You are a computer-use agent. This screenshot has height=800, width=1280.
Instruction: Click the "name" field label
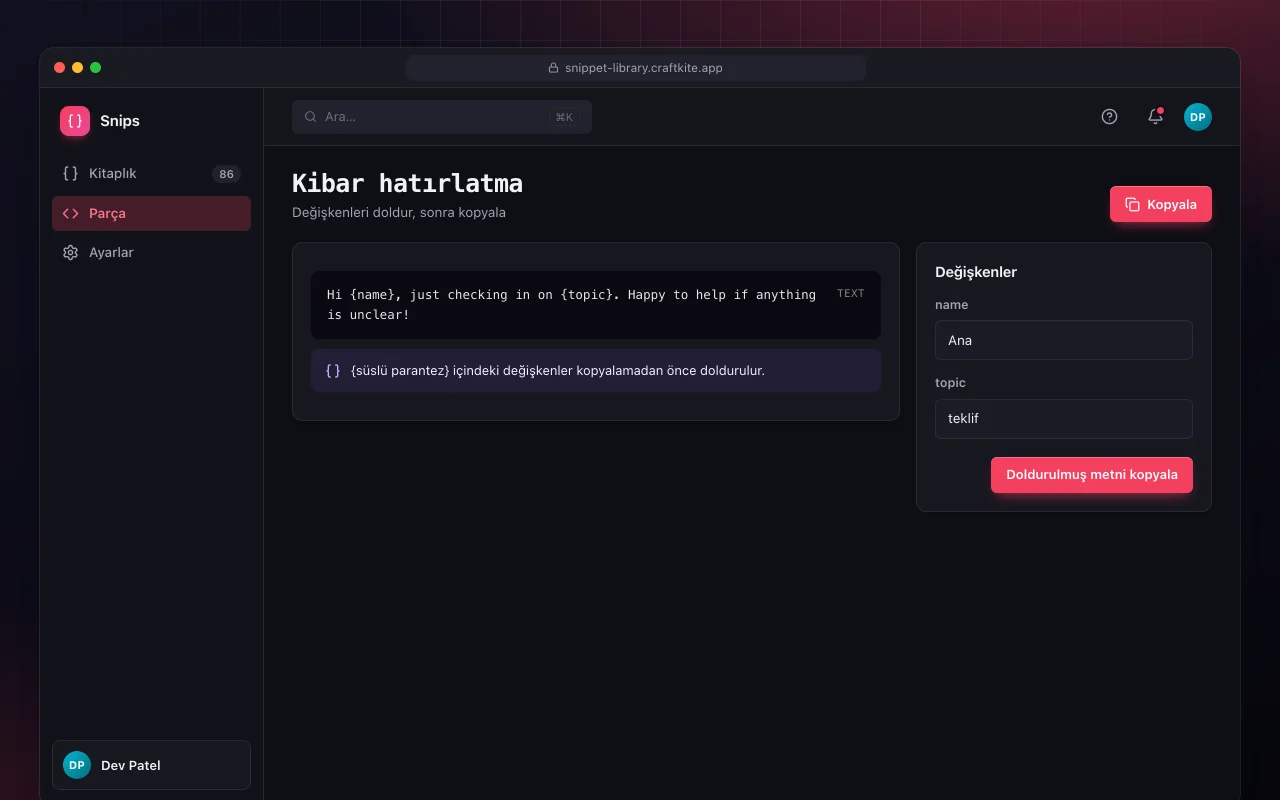(952, 305)
